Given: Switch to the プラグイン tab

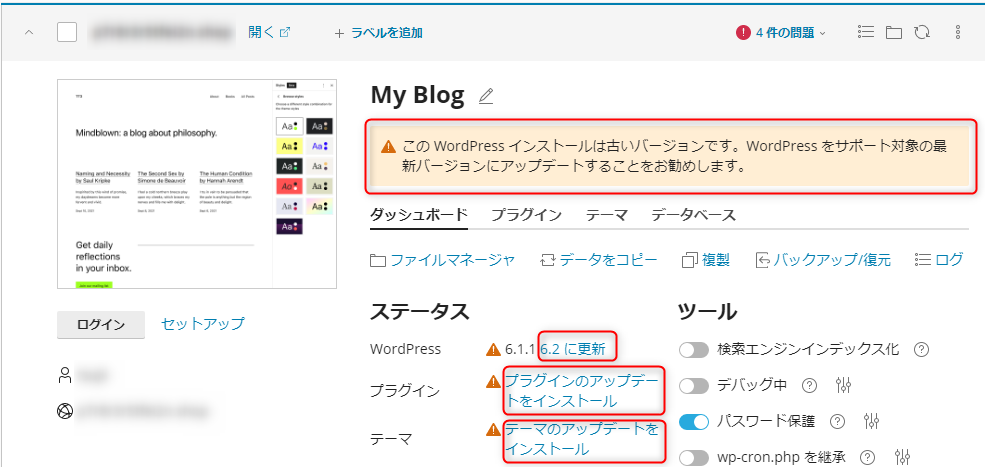Looking at the screenshot, I should [526, 215].
